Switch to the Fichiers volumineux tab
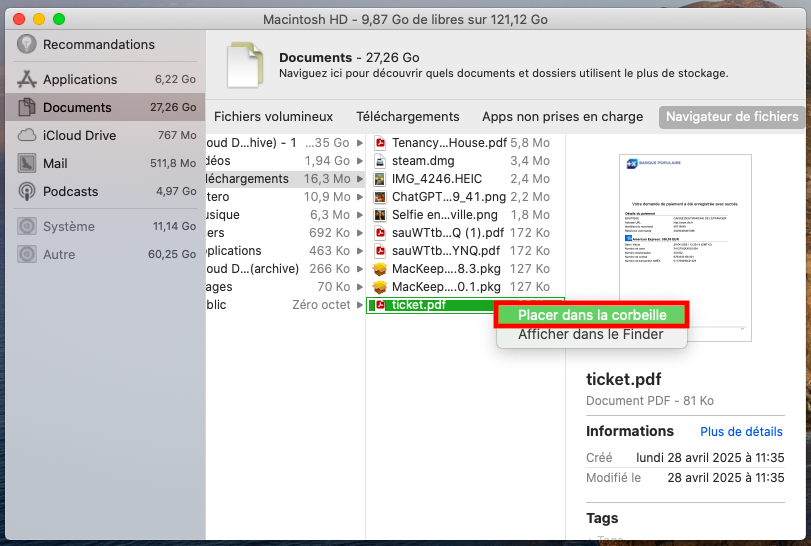Viewport: 811px width, 546px height. tap(273, 117)
